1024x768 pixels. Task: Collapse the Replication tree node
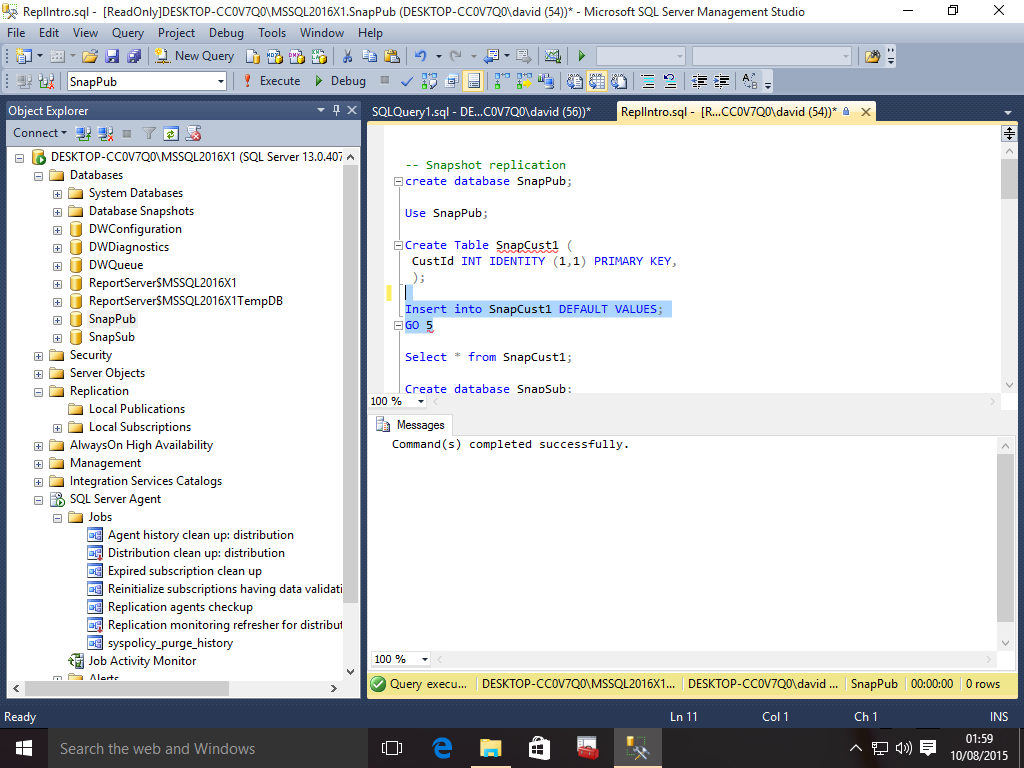(39, 391)
